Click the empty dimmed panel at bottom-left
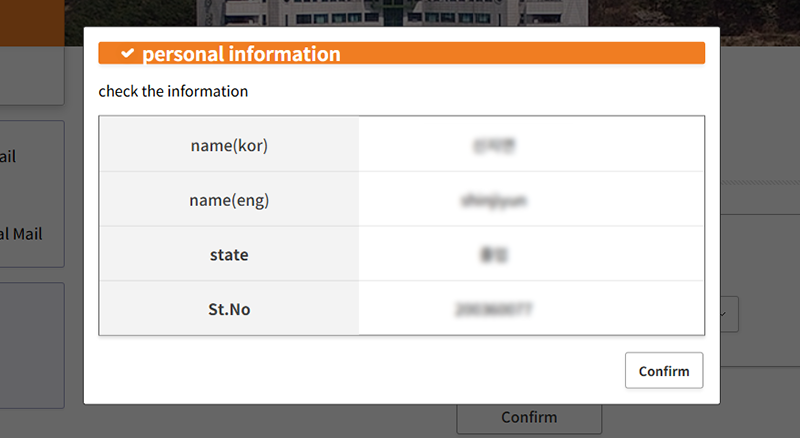 tap(34, 345)
